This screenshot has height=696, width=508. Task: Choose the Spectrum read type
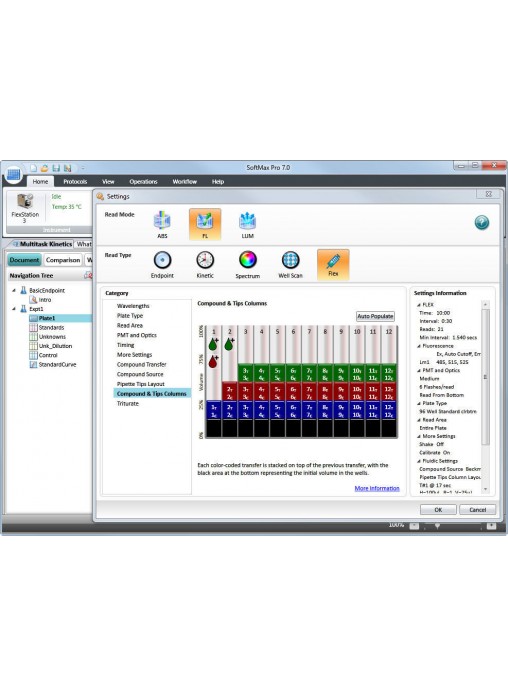[x=247, y=265]
